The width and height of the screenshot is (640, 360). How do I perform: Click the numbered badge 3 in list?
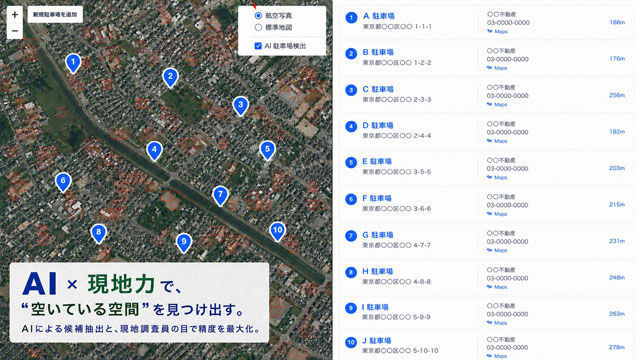coord(351,90)
